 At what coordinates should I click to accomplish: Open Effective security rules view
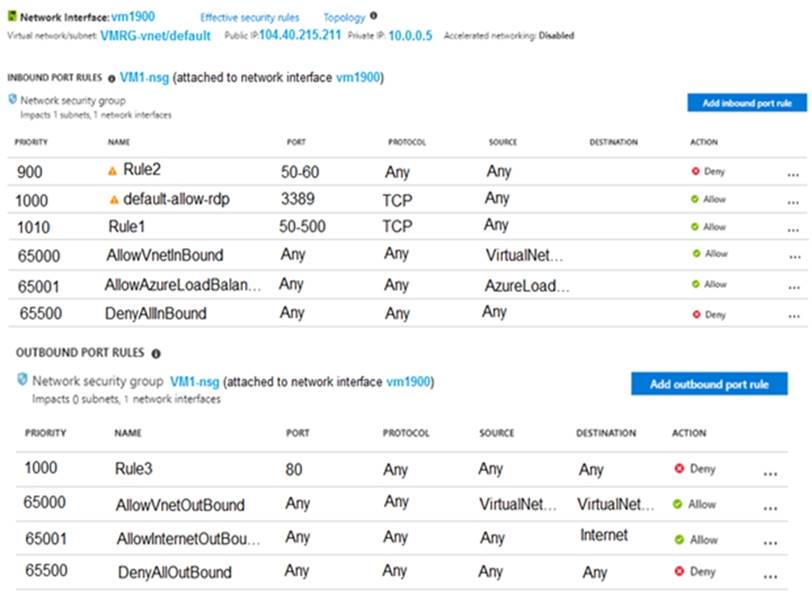coord(250,18)
